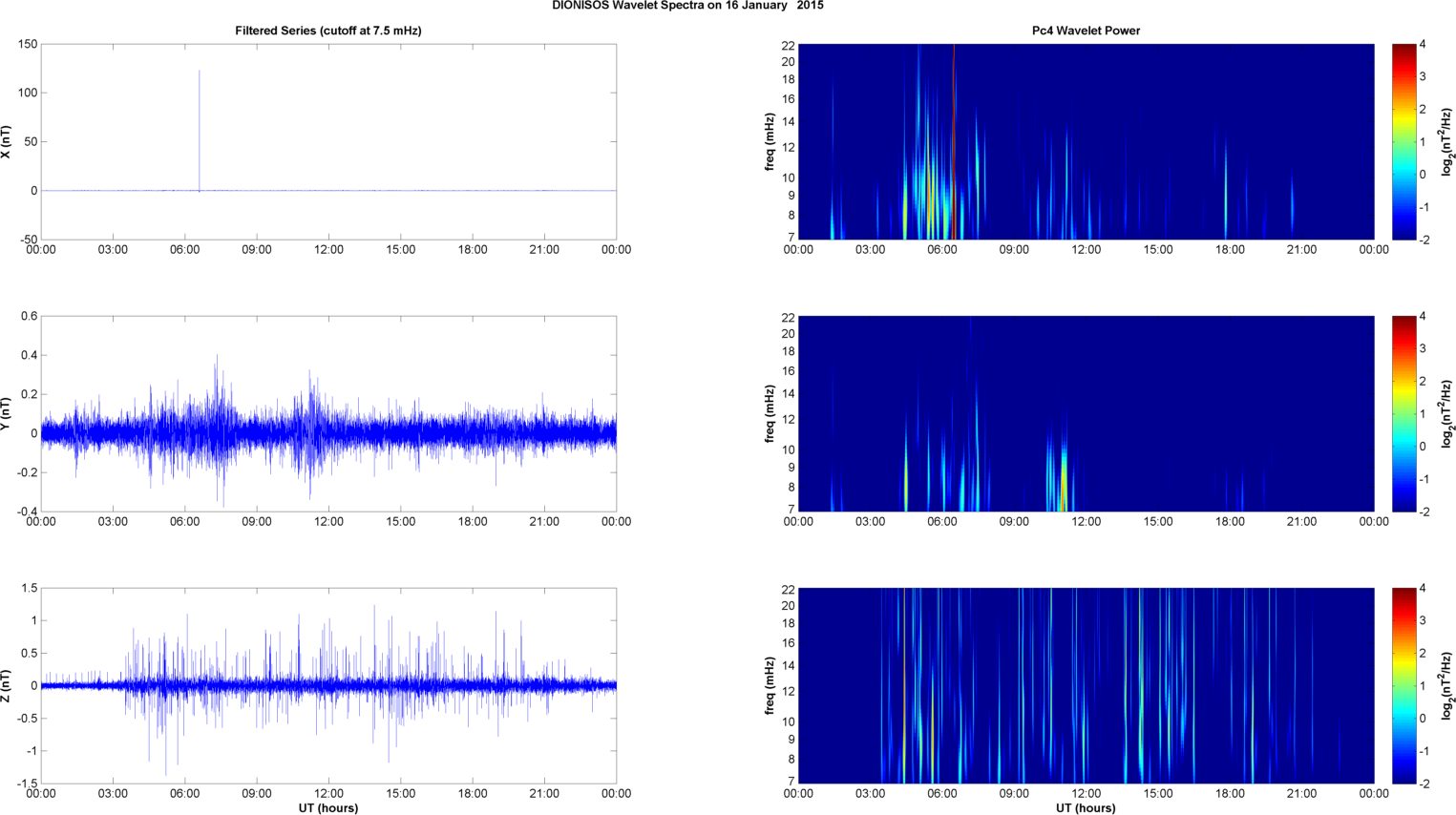Select the middle spectrogram color bar
Viewport: 1456px width, 815px height.
[1403, 413]
